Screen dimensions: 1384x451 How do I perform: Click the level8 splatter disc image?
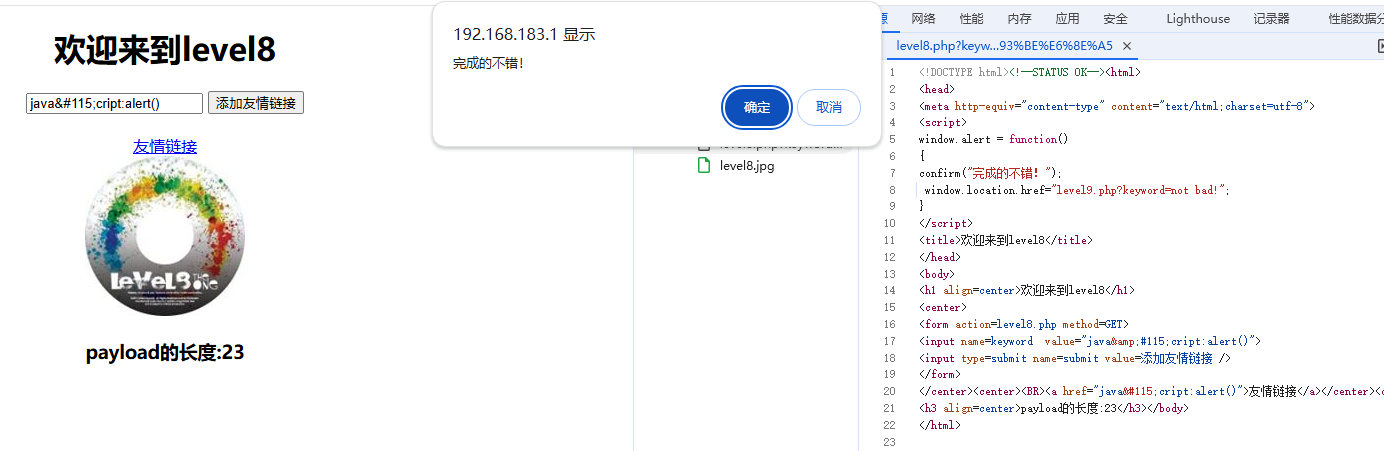pyautogui.click(x=165, y=237)
